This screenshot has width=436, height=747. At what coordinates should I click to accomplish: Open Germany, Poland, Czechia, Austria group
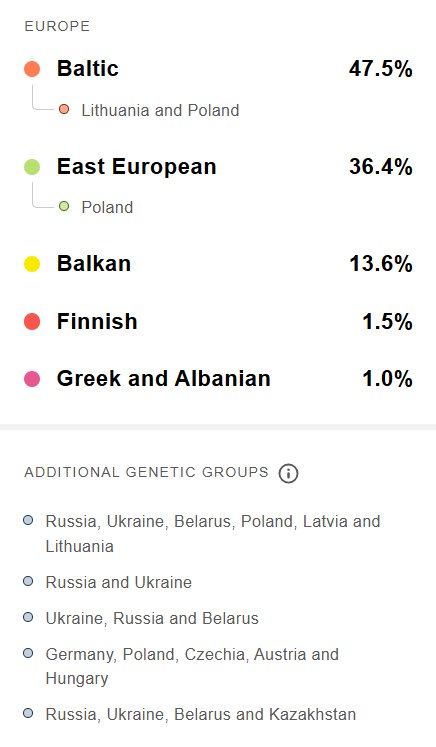[x=192, y=666]
